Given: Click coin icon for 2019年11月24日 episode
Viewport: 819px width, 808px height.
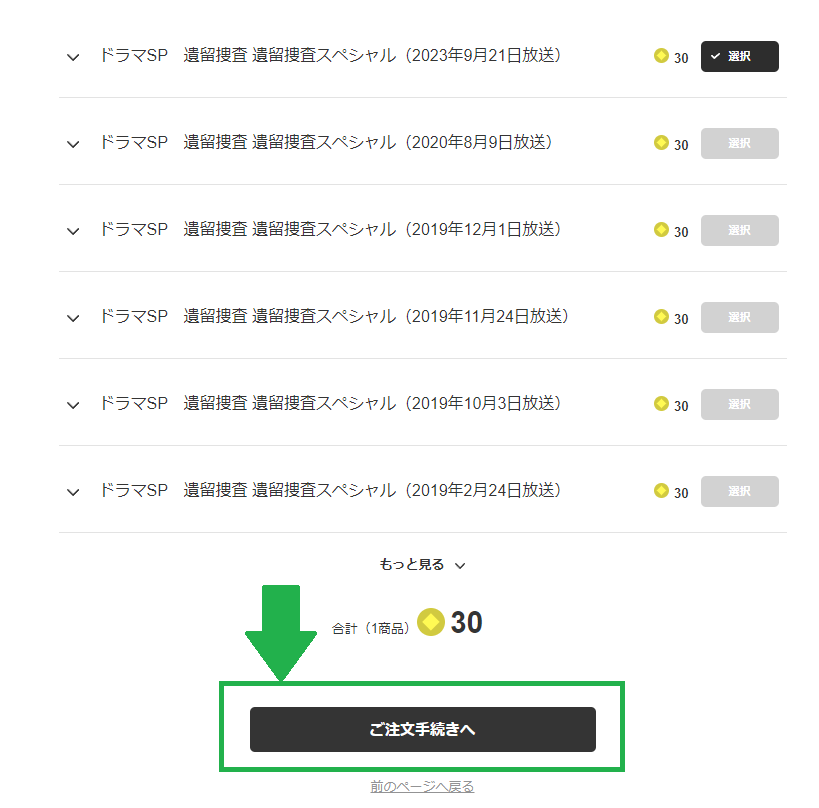Looking at the screenshot, I should [x=661, y=317].
